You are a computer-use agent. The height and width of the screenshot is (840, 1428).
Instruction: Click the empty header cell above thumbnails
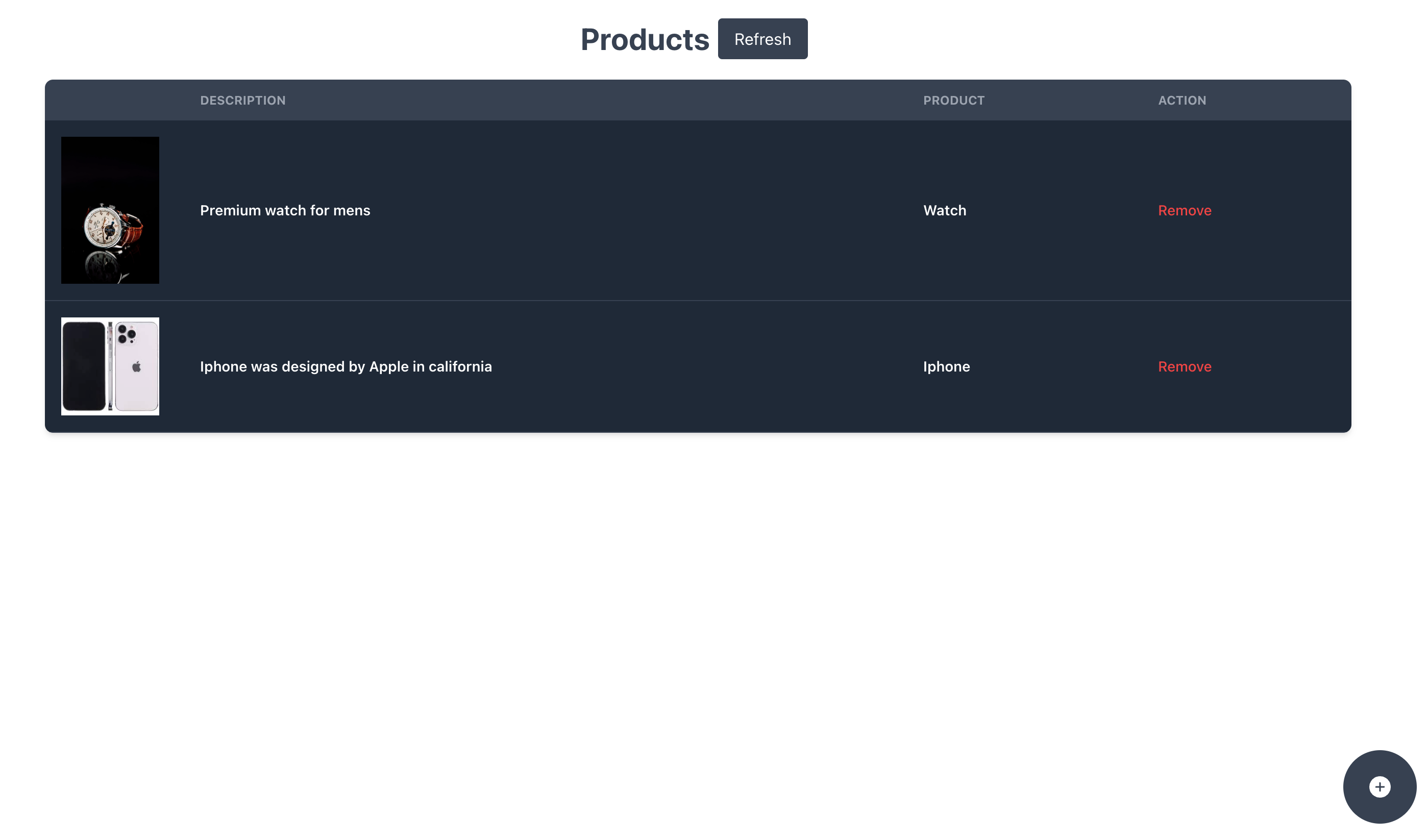tap(110, 101)
